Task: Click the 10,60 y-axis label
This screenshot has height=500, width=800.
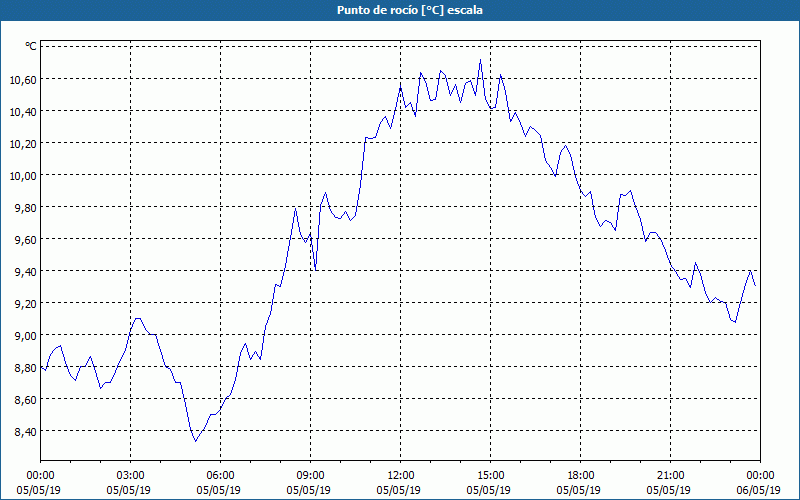Action: pyautogui.click(x=23, y=79)
